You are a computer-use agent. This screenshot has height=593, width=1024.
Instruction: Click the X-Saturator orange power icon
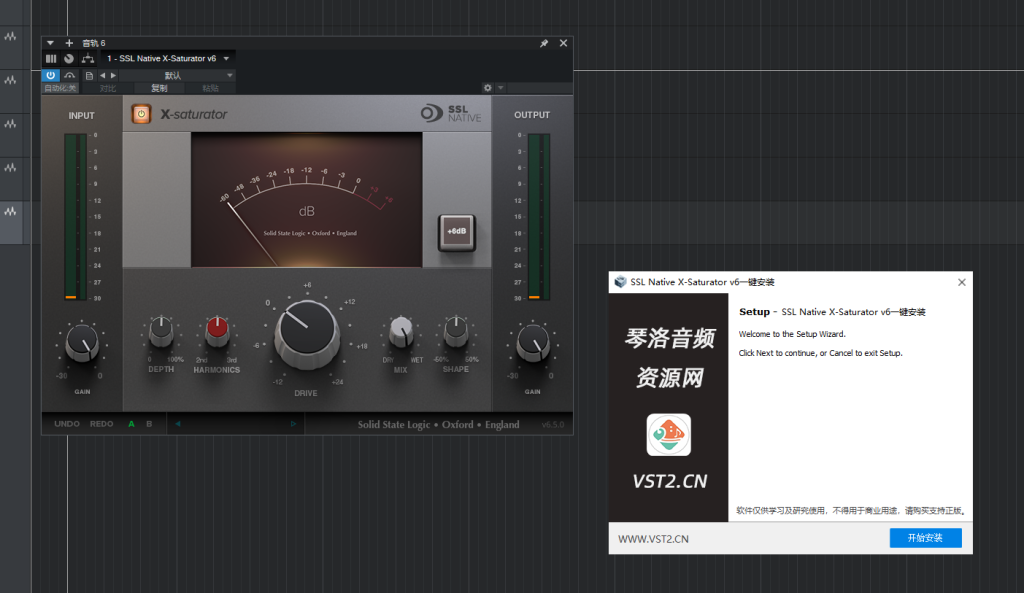141,115
